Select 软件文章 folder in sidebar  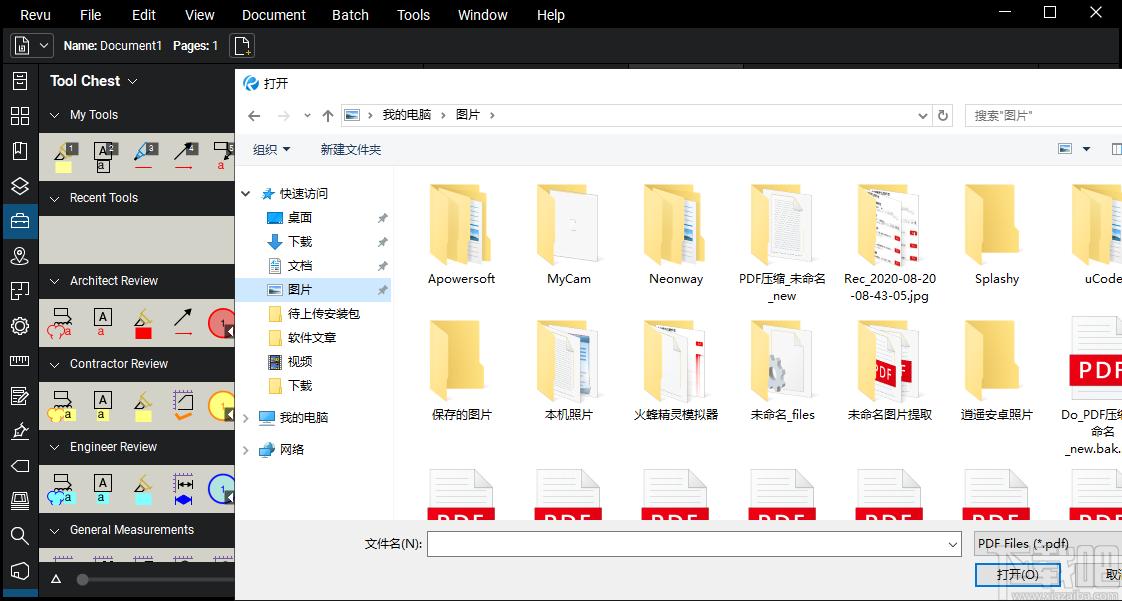(312, 338)
